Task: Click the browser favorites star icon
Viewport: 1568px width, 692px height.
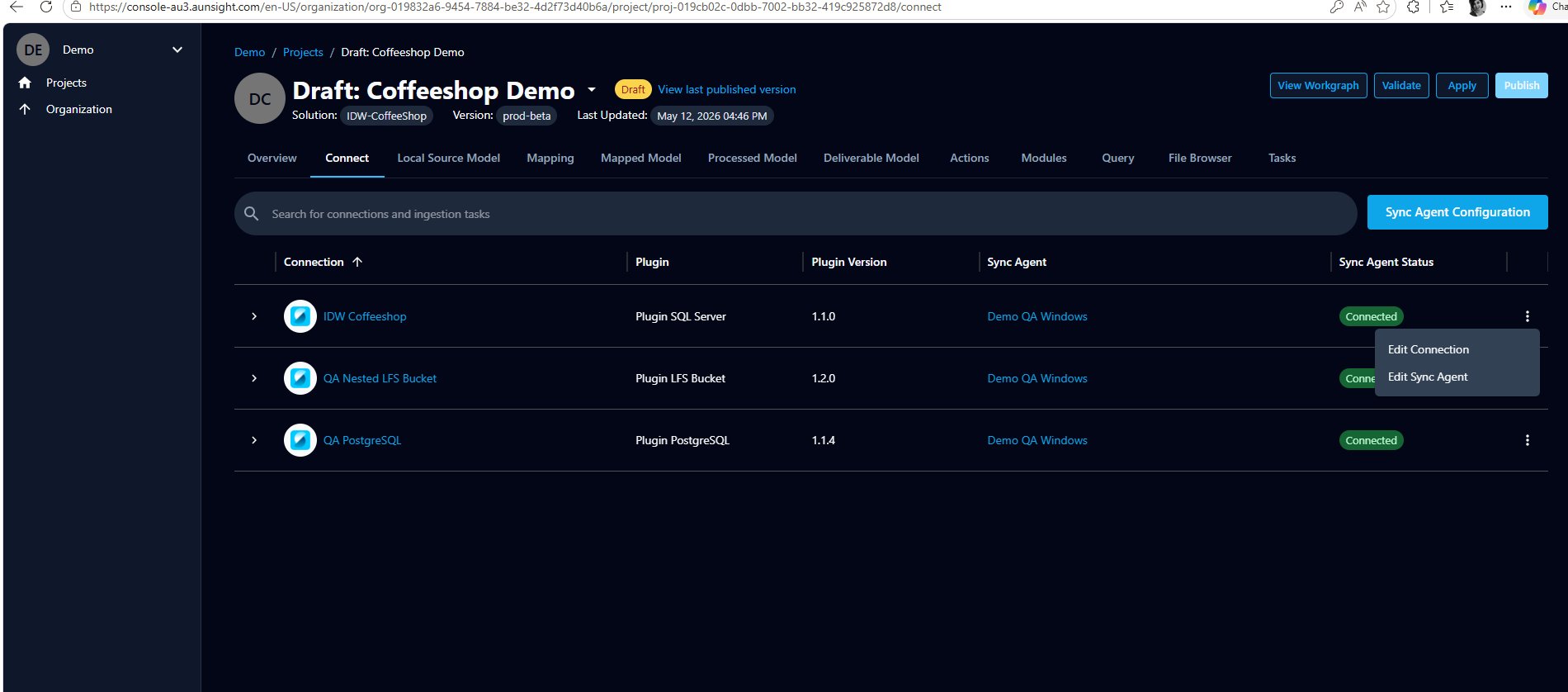Action: click(1383, 7)
